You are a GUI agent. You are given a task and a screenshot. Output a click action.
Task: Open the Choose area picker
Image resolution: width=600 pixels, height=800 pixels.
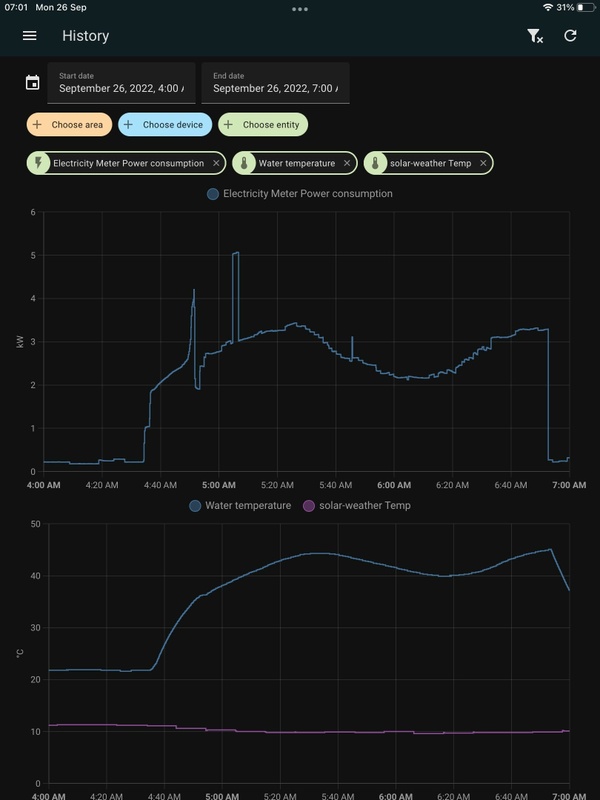pos(69,124)
